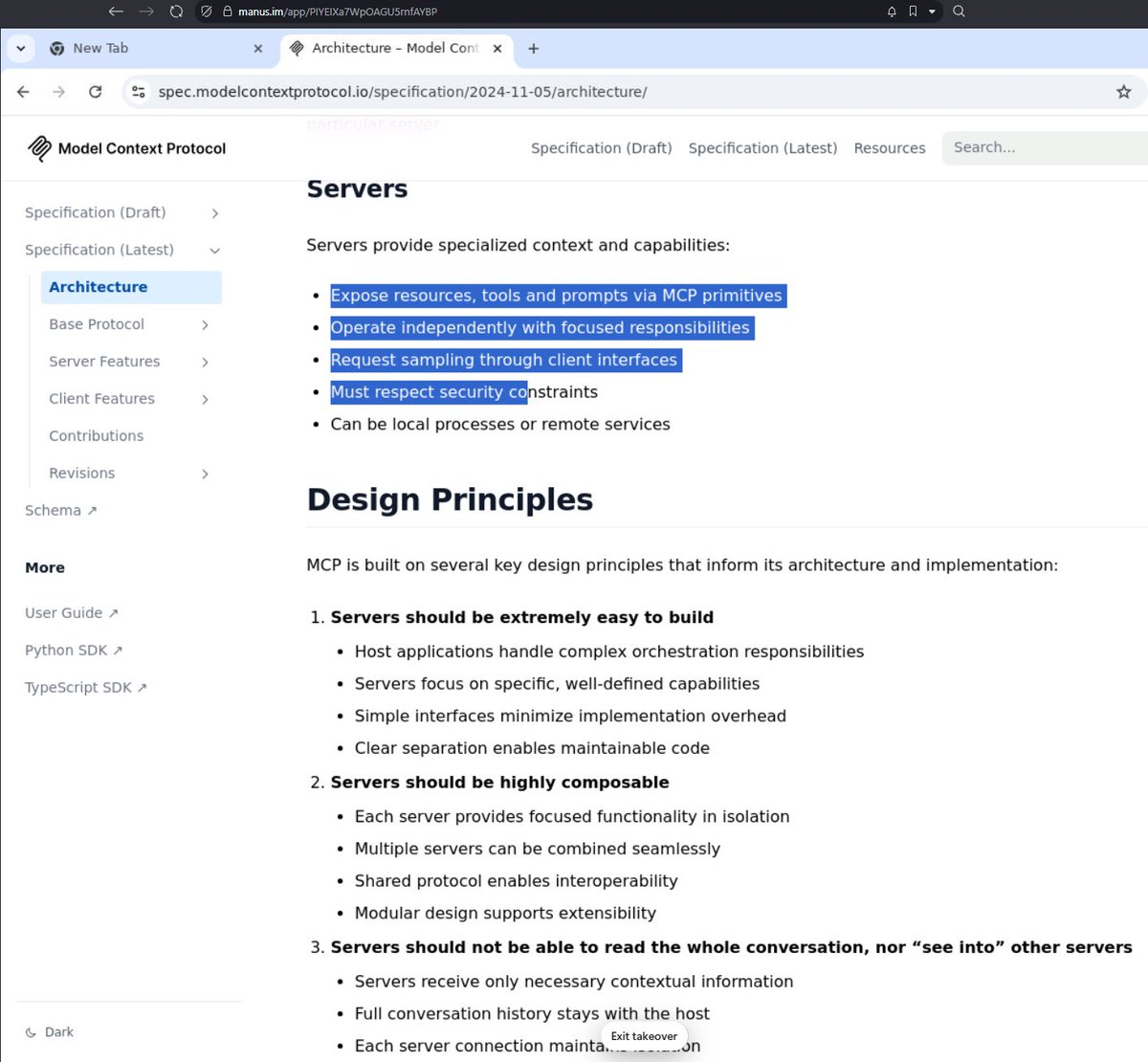
Task: Click 'Modular design supports extensibility' bullet
Action: coord(506,914)
